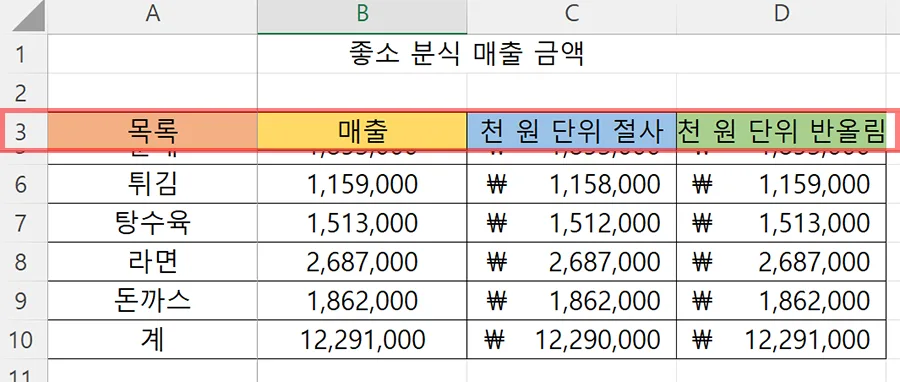Click 돈까스 절사 value in column C

(x=572, y=301)
